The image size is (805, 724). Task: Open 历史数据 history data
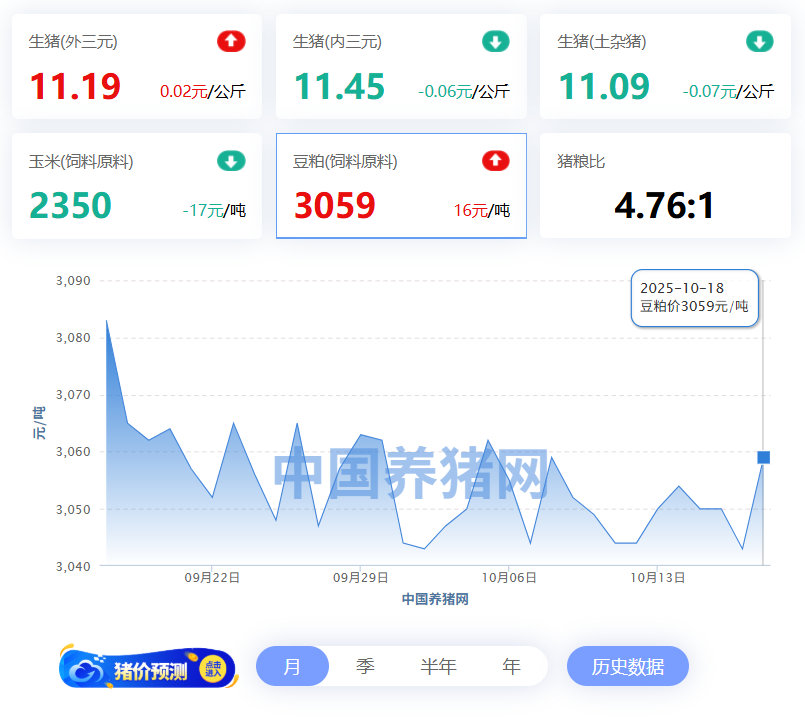[627, 667]
